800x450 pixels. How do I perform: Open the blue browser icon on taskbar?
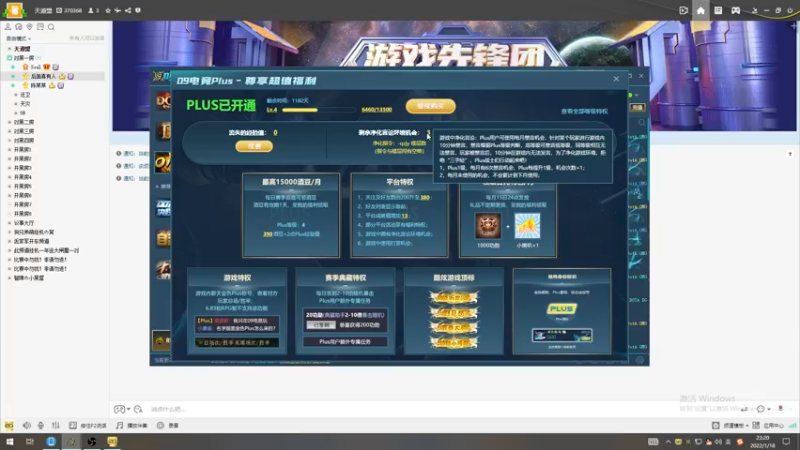51,441
